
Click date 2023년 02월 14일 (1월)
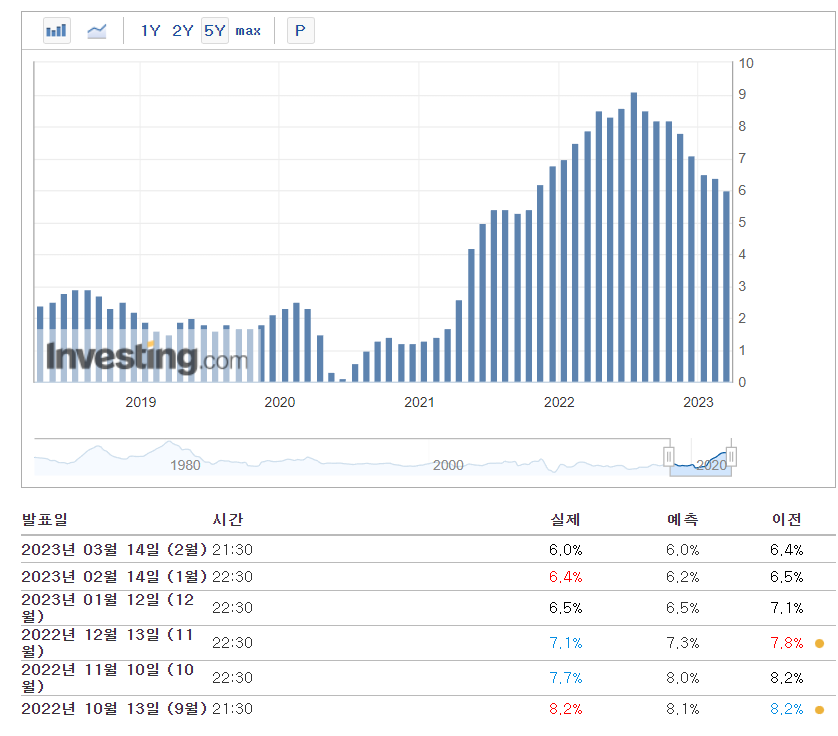coord(114,577)
